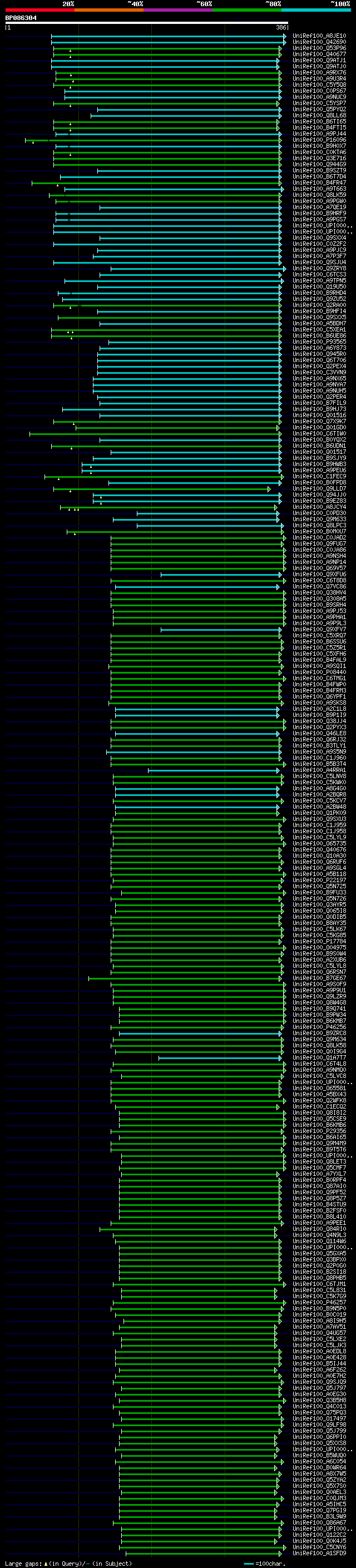Viewport: 356px width, 1568px height.
Task: Choose the UniRef100_B7FIL9 entry
Action: (x=319, y=403)
